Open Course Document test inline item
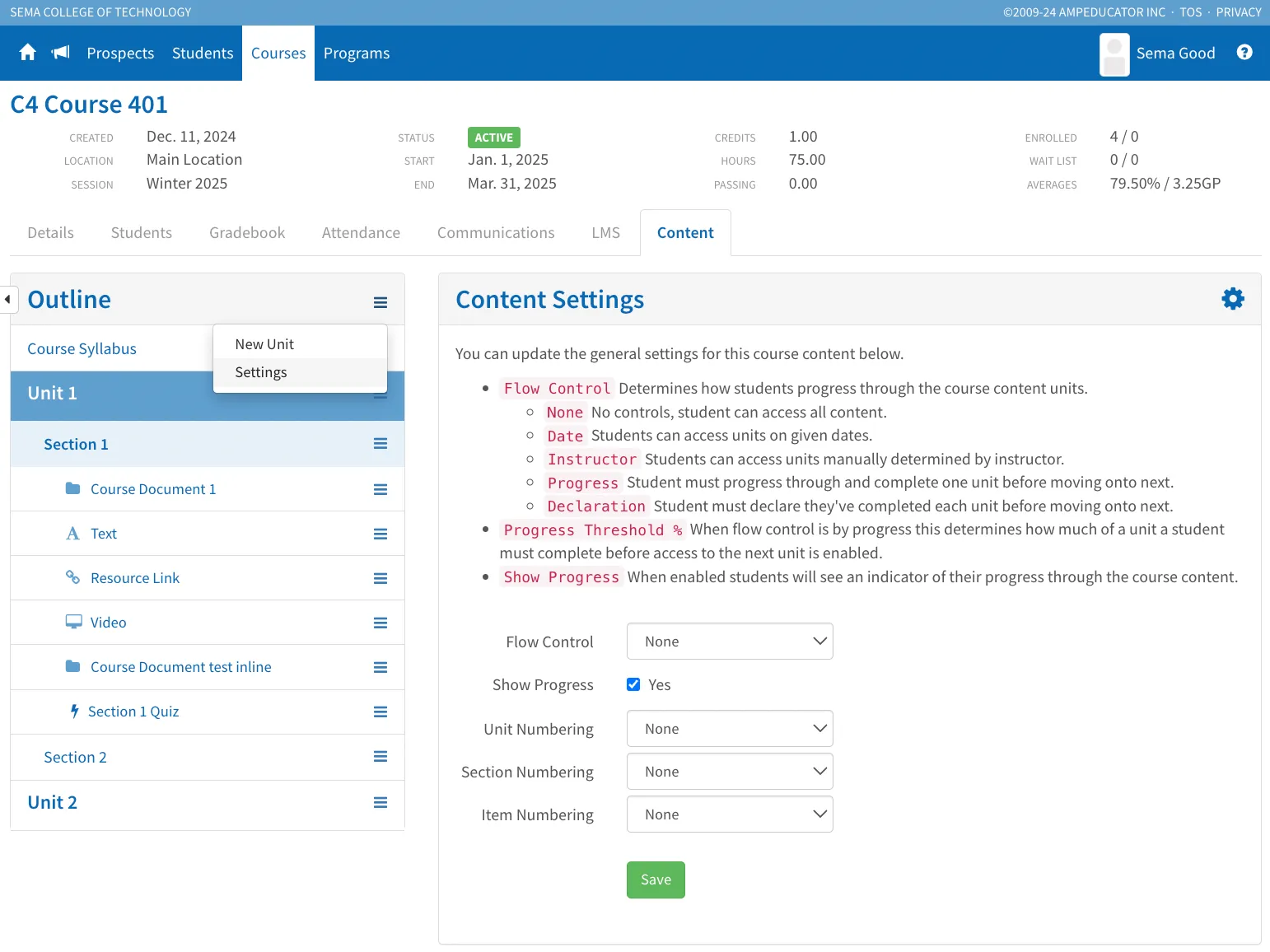Viewport: 1270px width, 952px height. click(180, 667)
